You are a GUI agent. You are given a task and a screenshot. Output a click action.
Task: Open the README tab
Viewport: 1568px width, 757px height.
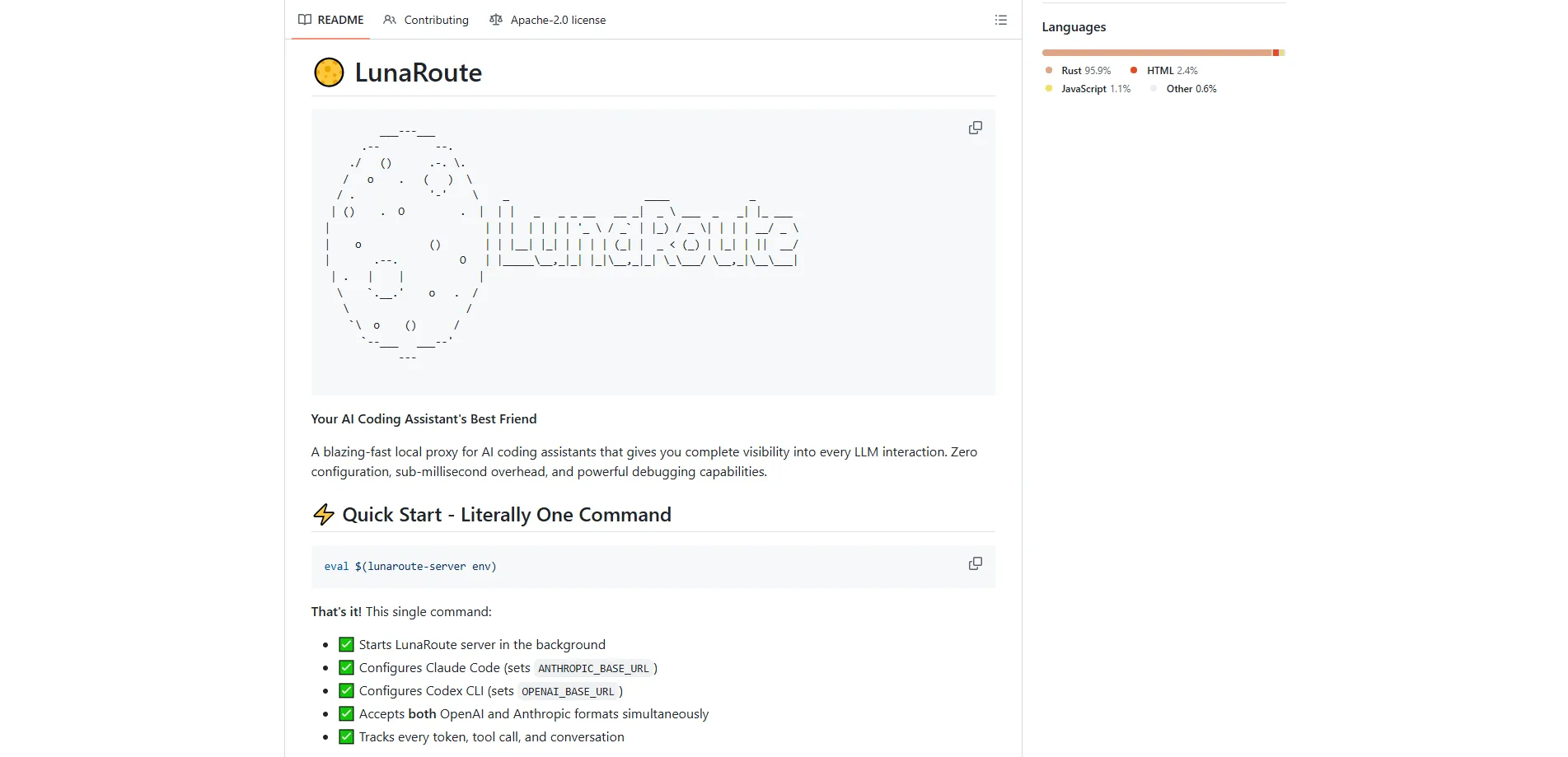[x=330, y=20]
